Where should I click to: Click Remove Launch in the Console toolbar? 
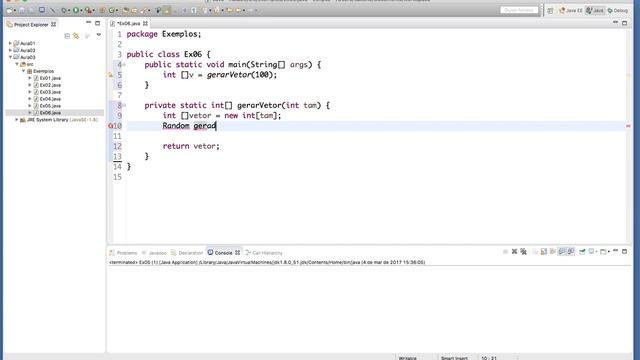point(514,251)
